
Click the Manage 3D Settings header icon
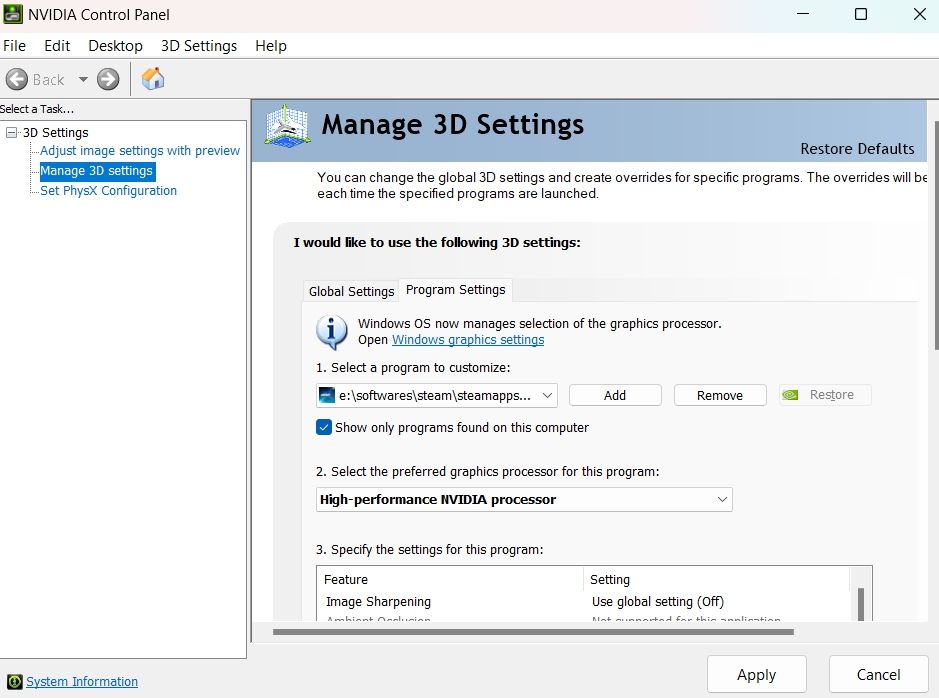tap(287, 126)
